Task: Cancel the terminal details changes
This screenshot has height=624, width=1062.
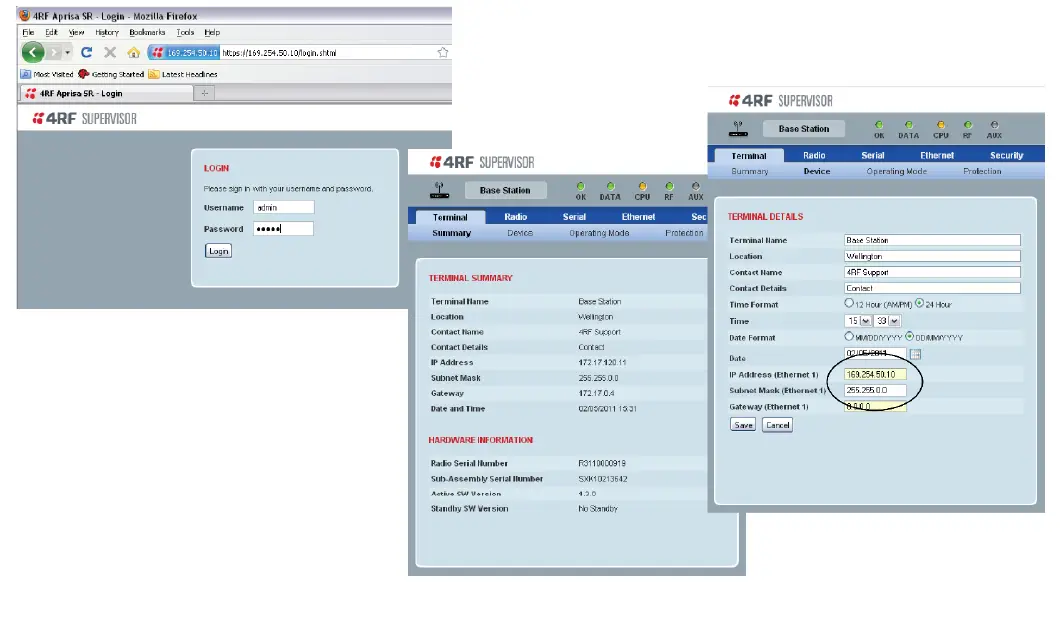Action: click(778, 425)
